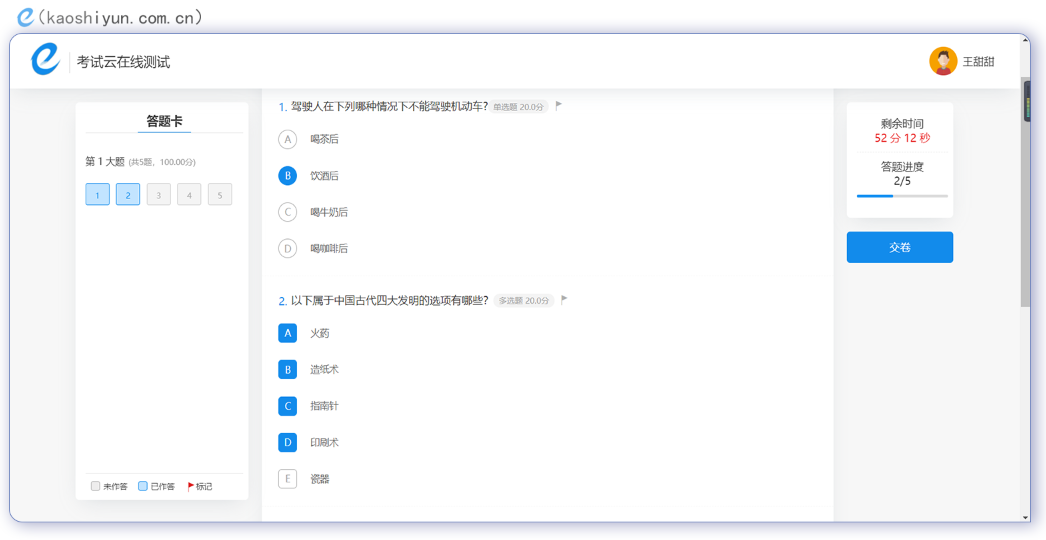Select option A 喝茶后 for question 1

[288, 139]
